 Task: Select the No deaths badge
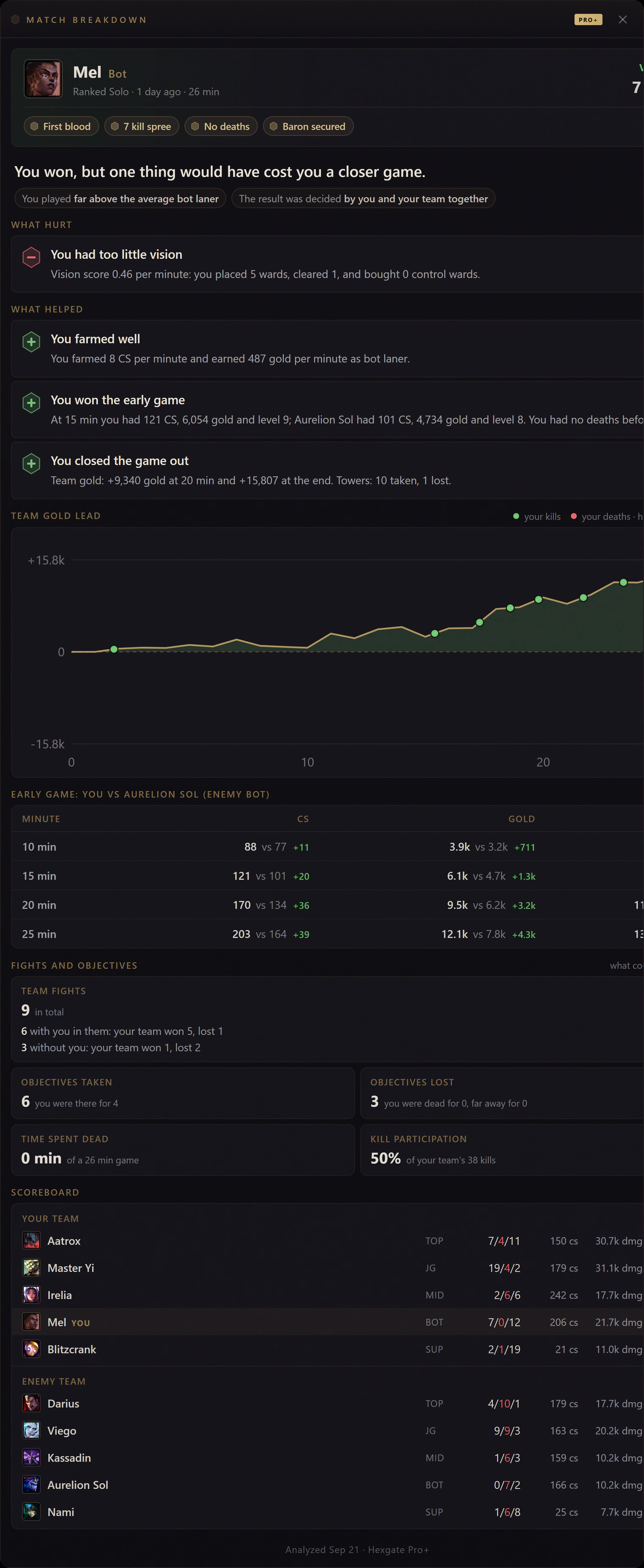[x=221, y=127]
